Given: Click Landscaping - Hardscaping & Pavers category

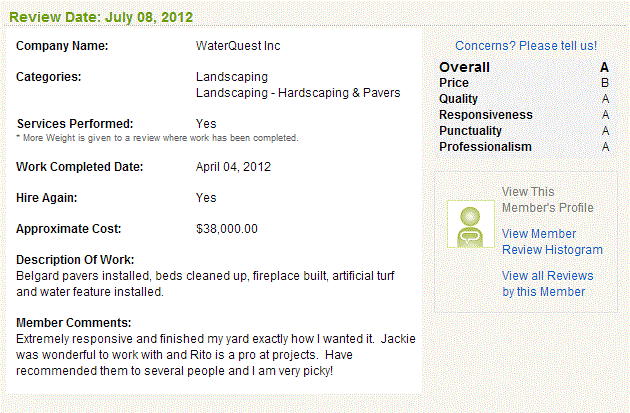Looking at the screenshot, I should (298, 93).
